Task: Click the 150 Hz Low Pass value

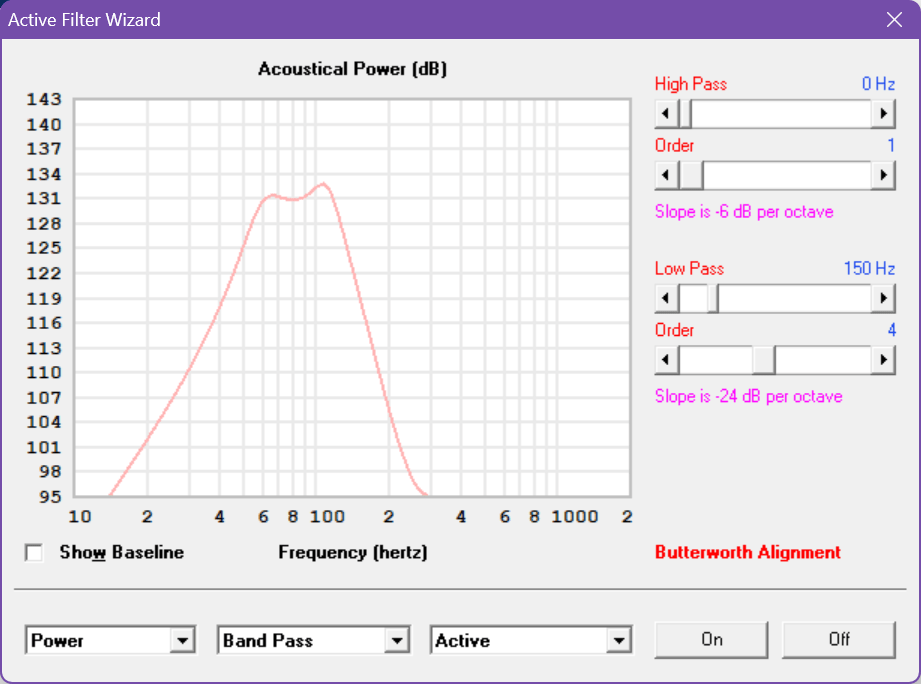Action: coord(869,268)
